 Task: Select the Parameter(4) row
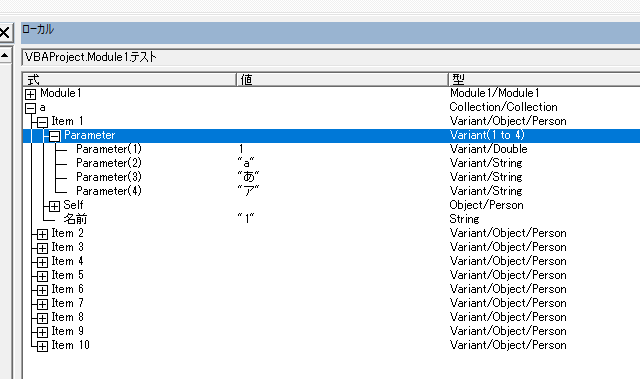[331, 191]
